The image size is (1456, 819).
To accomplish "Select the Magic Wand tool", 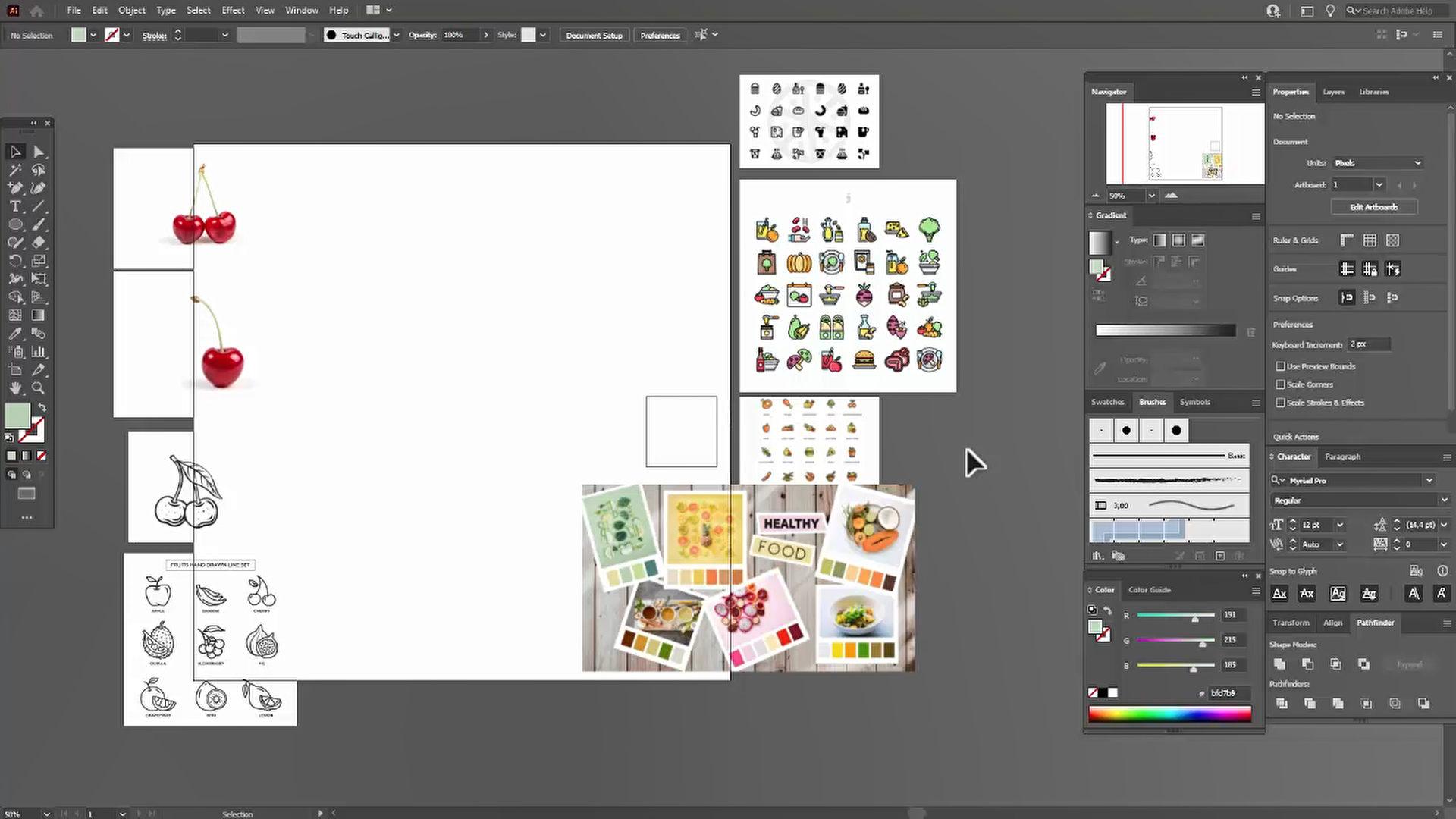I will [x=15, y=170].
